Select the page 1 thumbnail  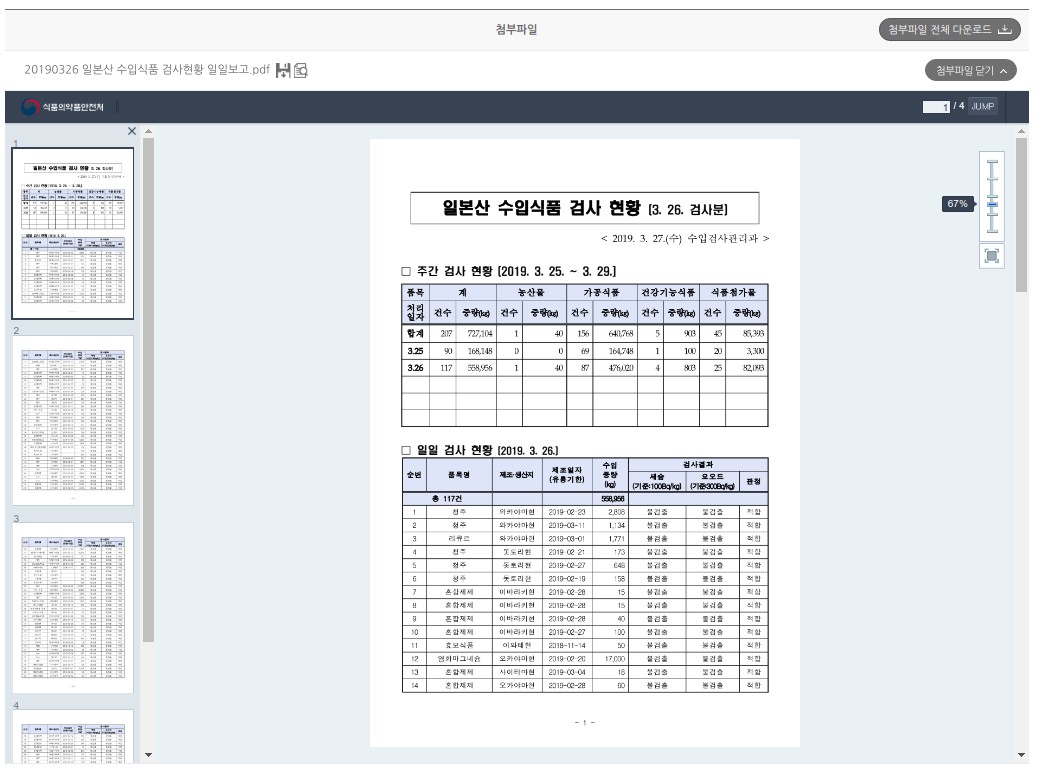[73, 233]
